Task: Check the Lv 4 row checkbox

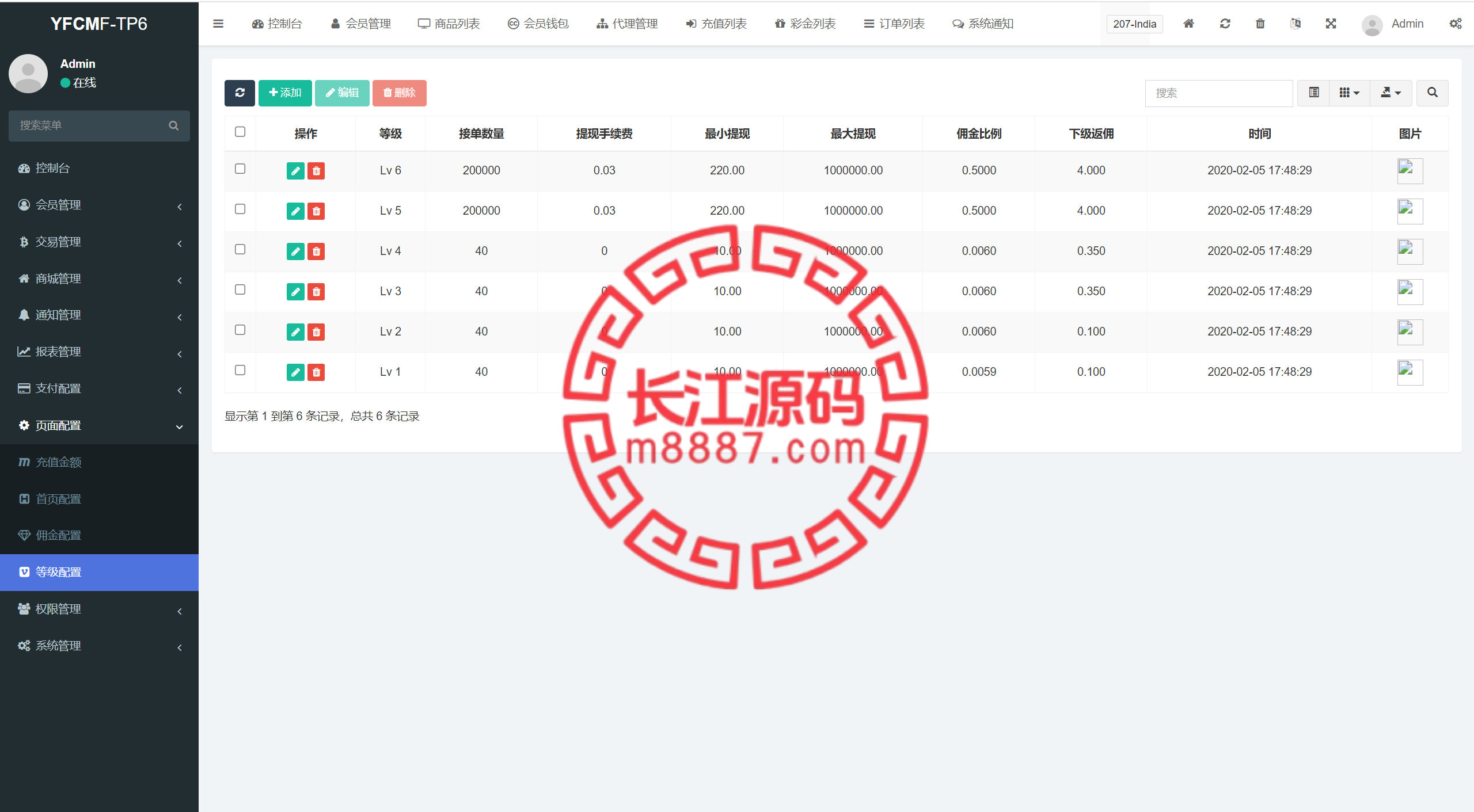Action: 240,249
